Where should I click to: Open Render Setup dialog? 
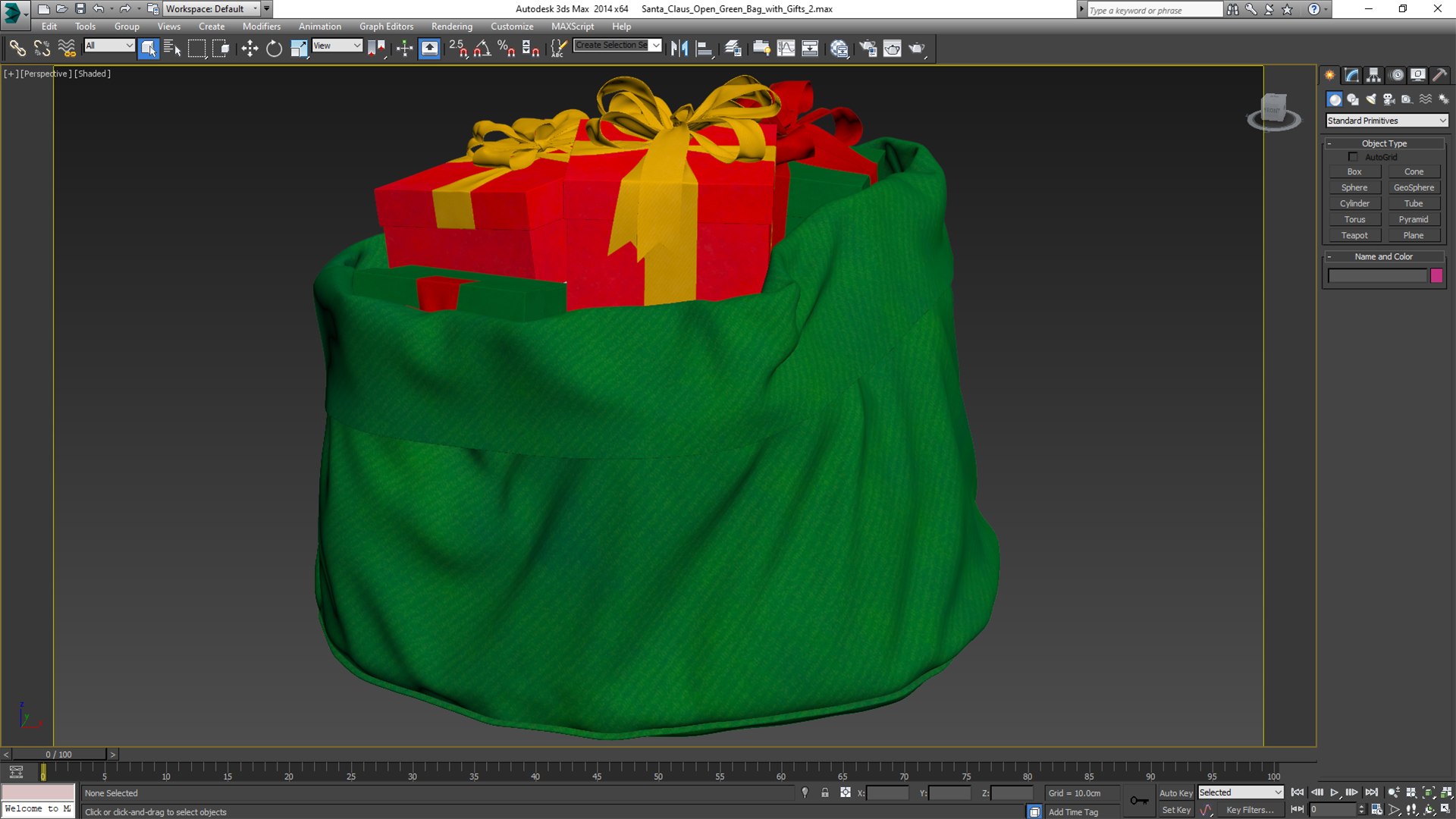pyautogui.click(x=868, y=49)
